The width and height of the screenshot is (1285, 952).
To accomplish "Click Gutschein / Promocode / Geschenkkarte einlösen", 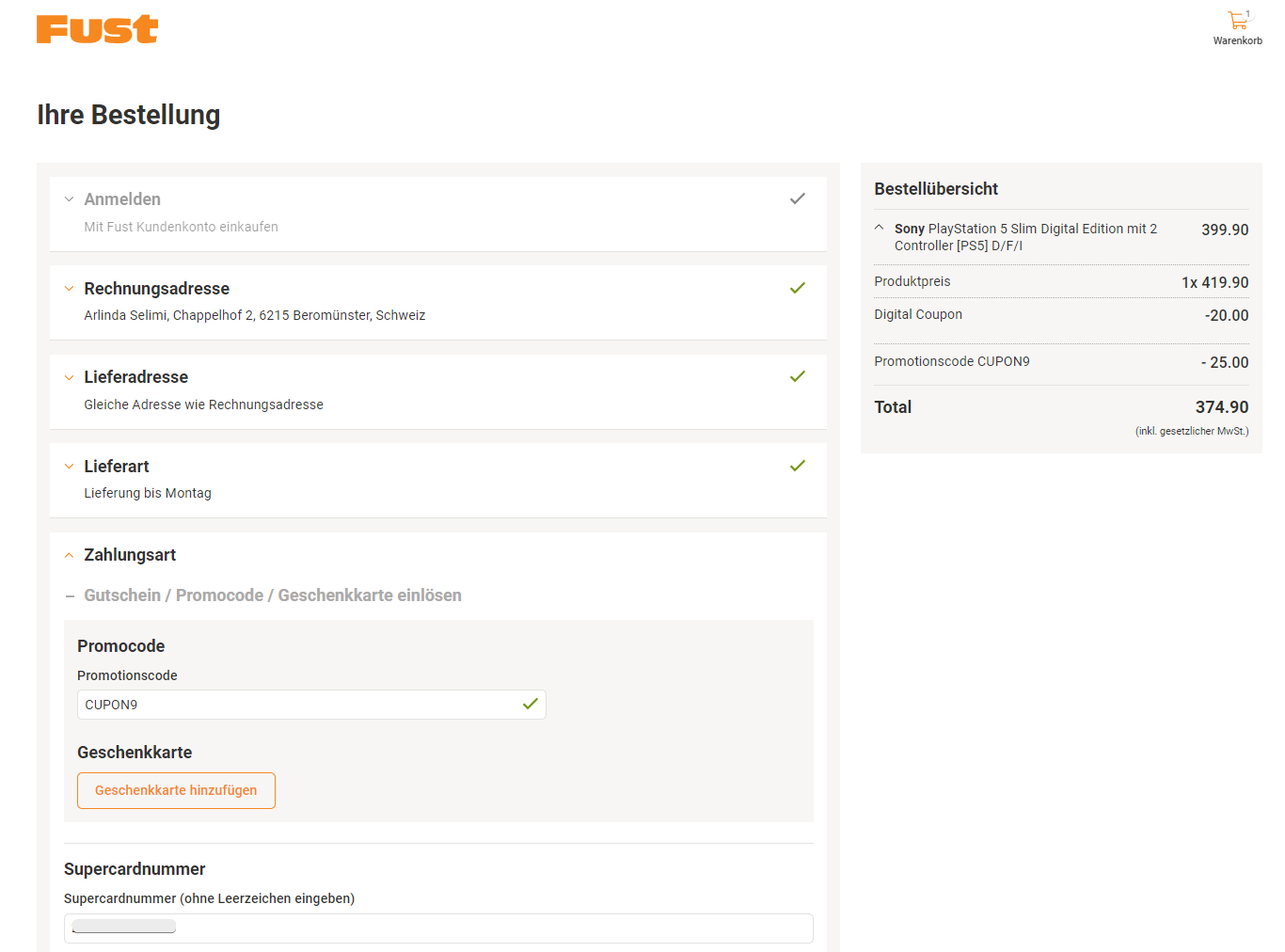I will [272, 595].
